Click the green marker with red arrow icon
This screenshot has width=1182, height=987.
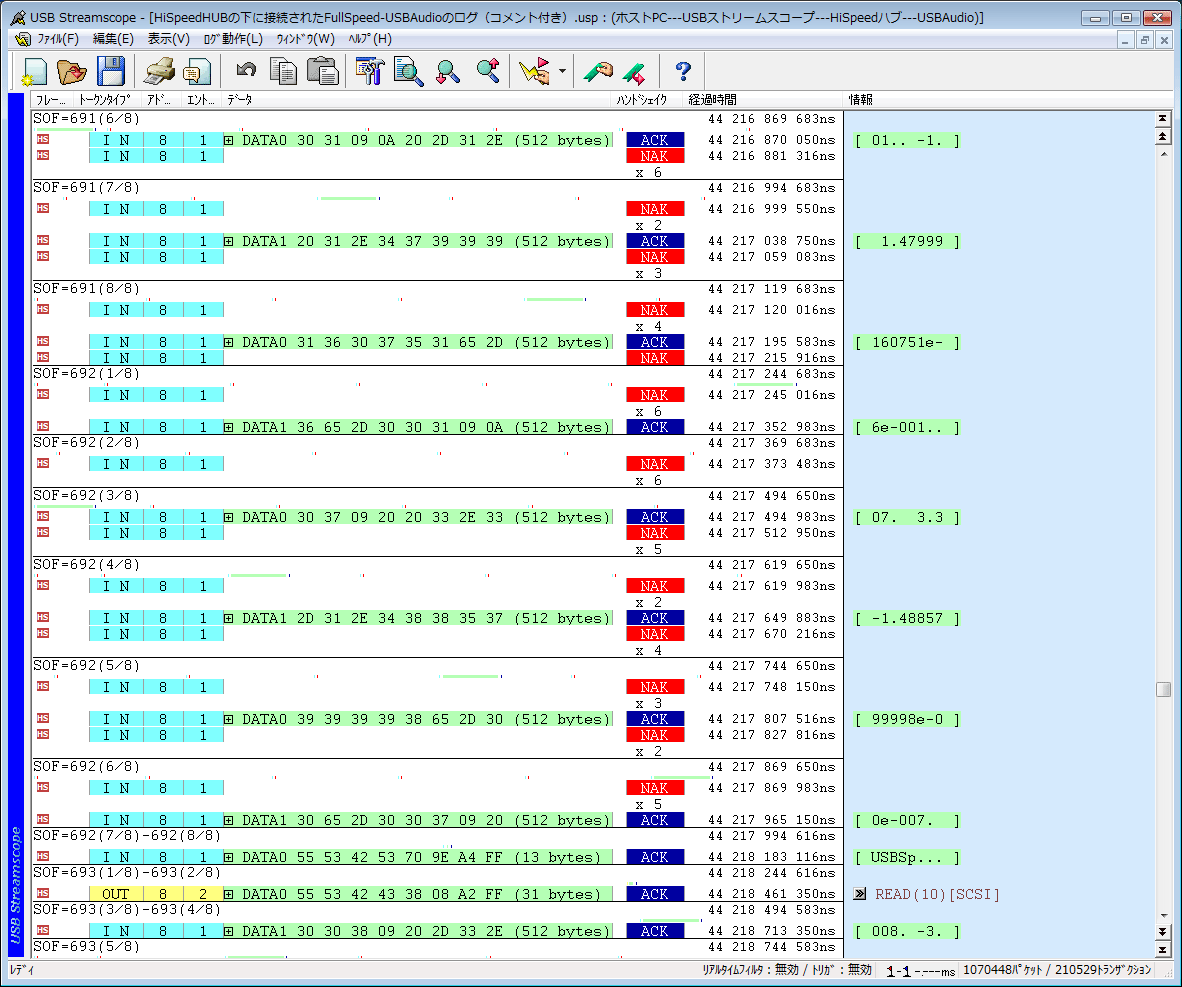click(x=635, y=72)
